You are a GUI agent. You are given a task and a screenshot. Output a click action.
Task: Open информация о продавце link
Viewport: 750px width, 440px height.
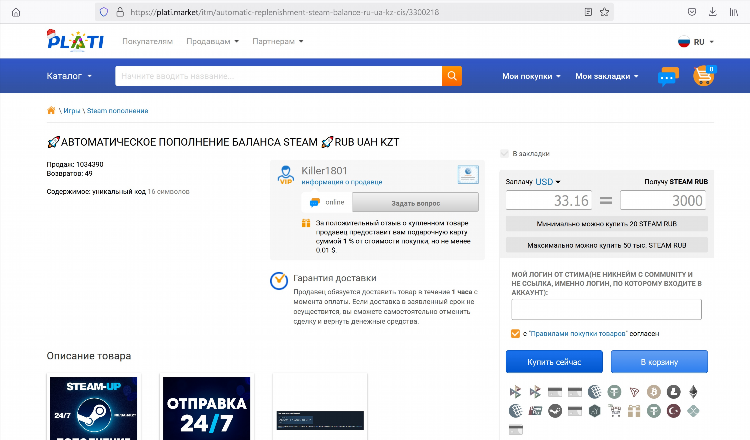coord(342,182)
